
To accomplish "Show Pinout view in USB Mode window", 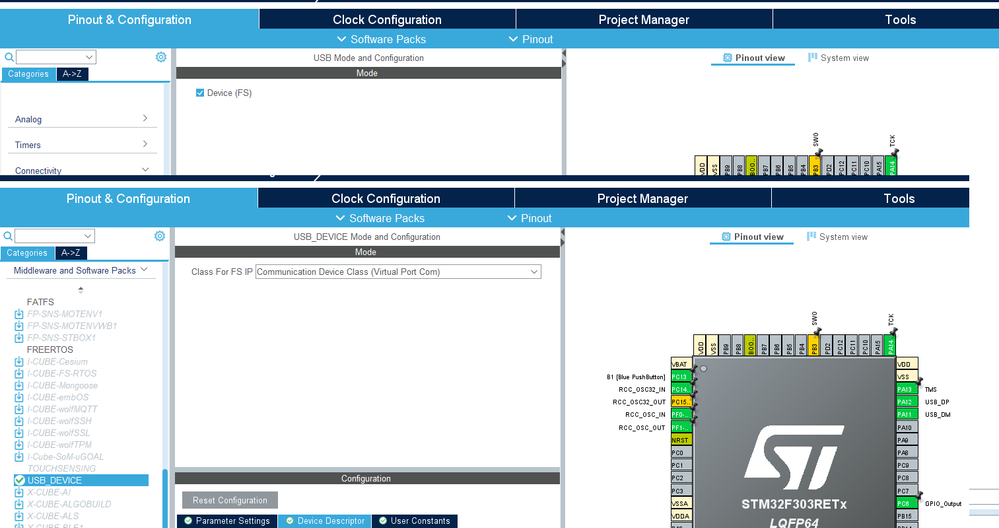I will coord(753,58).
